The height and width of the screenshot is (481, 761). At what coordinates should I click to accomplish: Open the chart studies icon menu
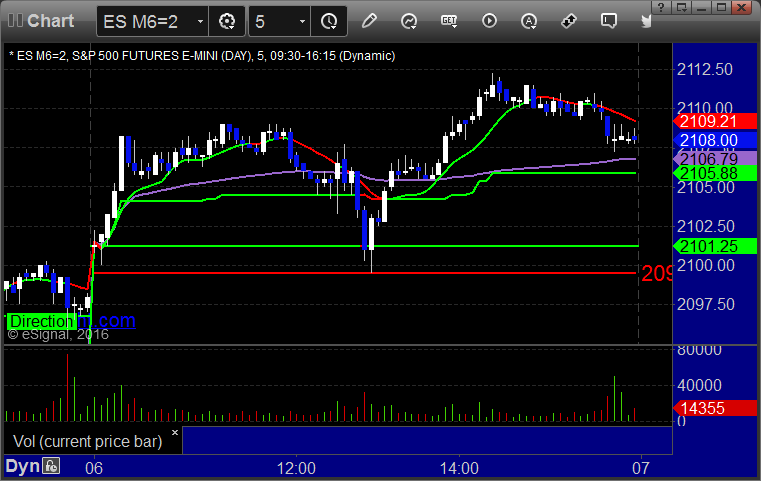pyautogui.click(x=409, y=21)
